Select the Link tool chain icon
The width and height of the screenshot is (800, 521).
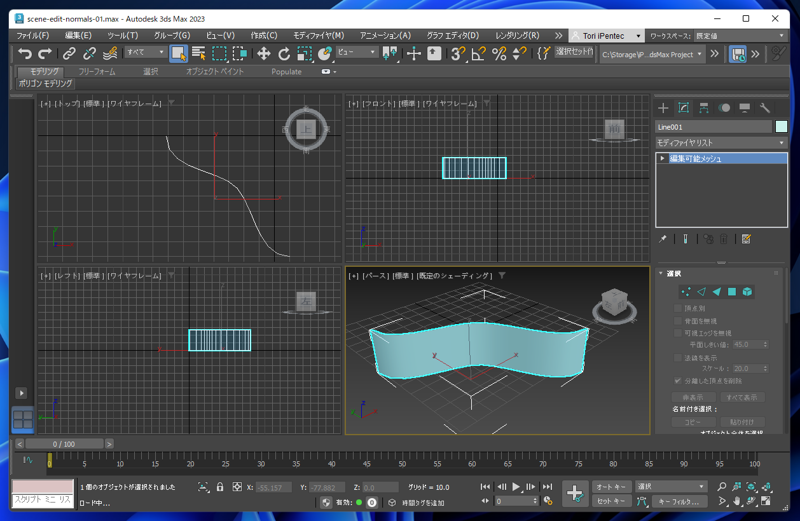click(69, 54)
